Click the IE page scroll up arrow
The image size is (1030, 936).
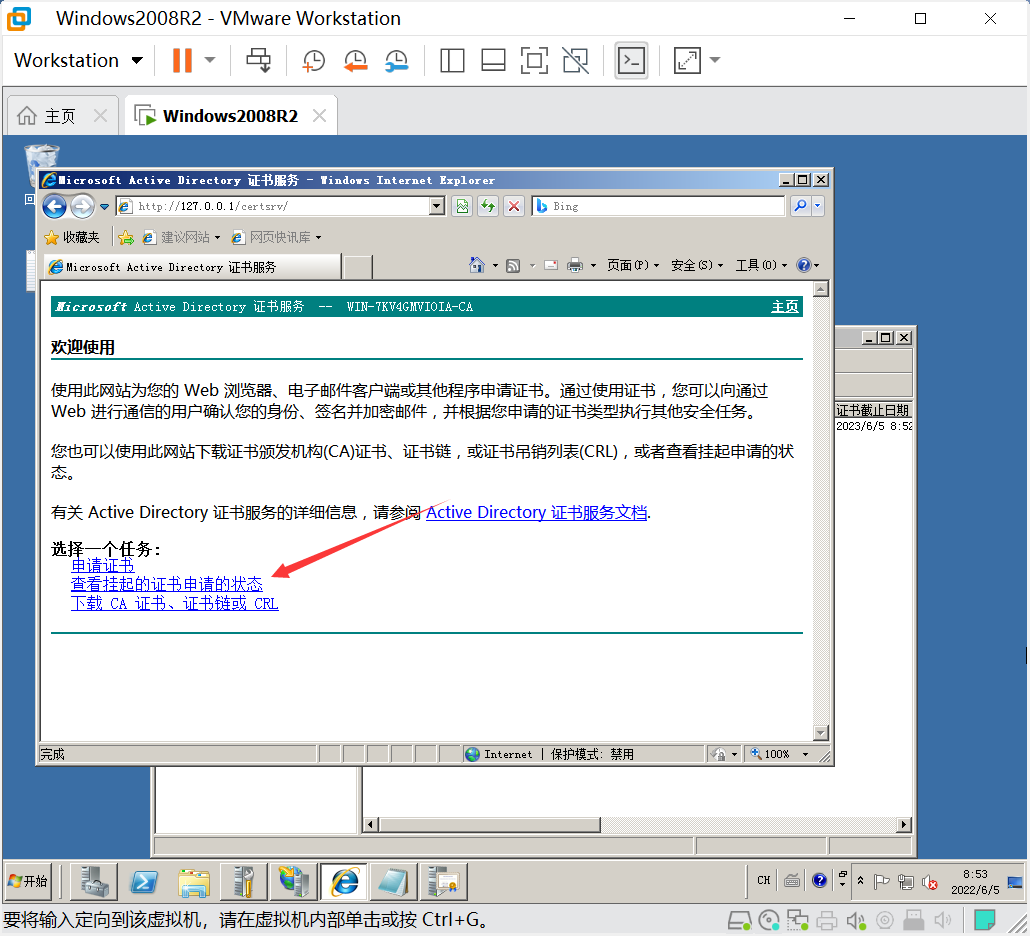[x=821, y=289]
